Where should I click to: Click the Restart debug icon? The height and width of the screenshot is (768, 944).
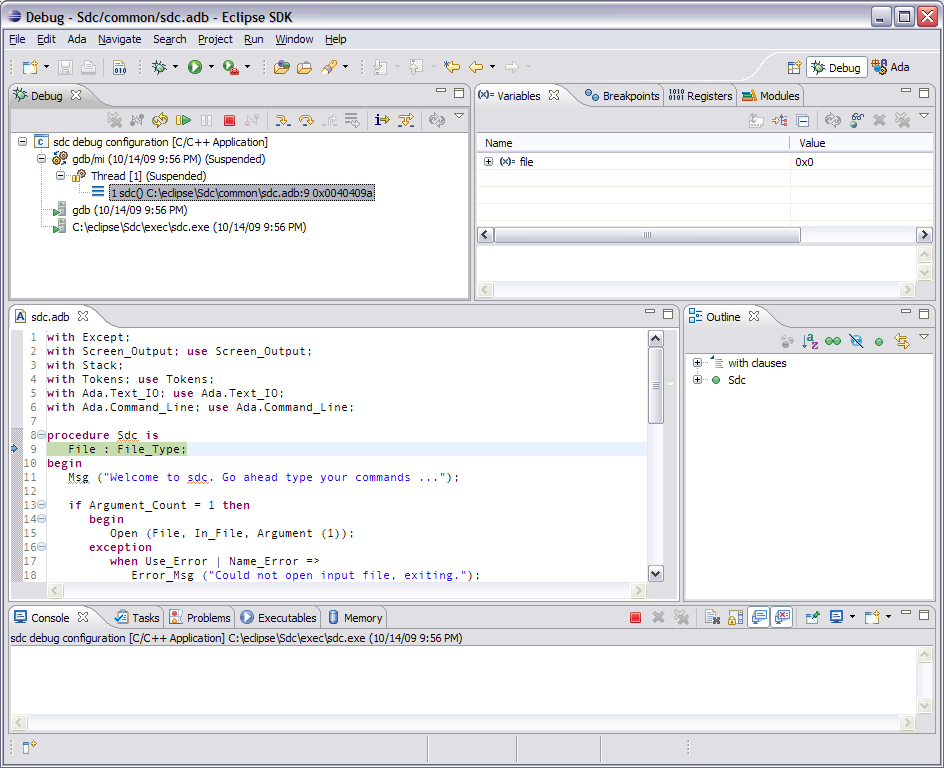160,120
